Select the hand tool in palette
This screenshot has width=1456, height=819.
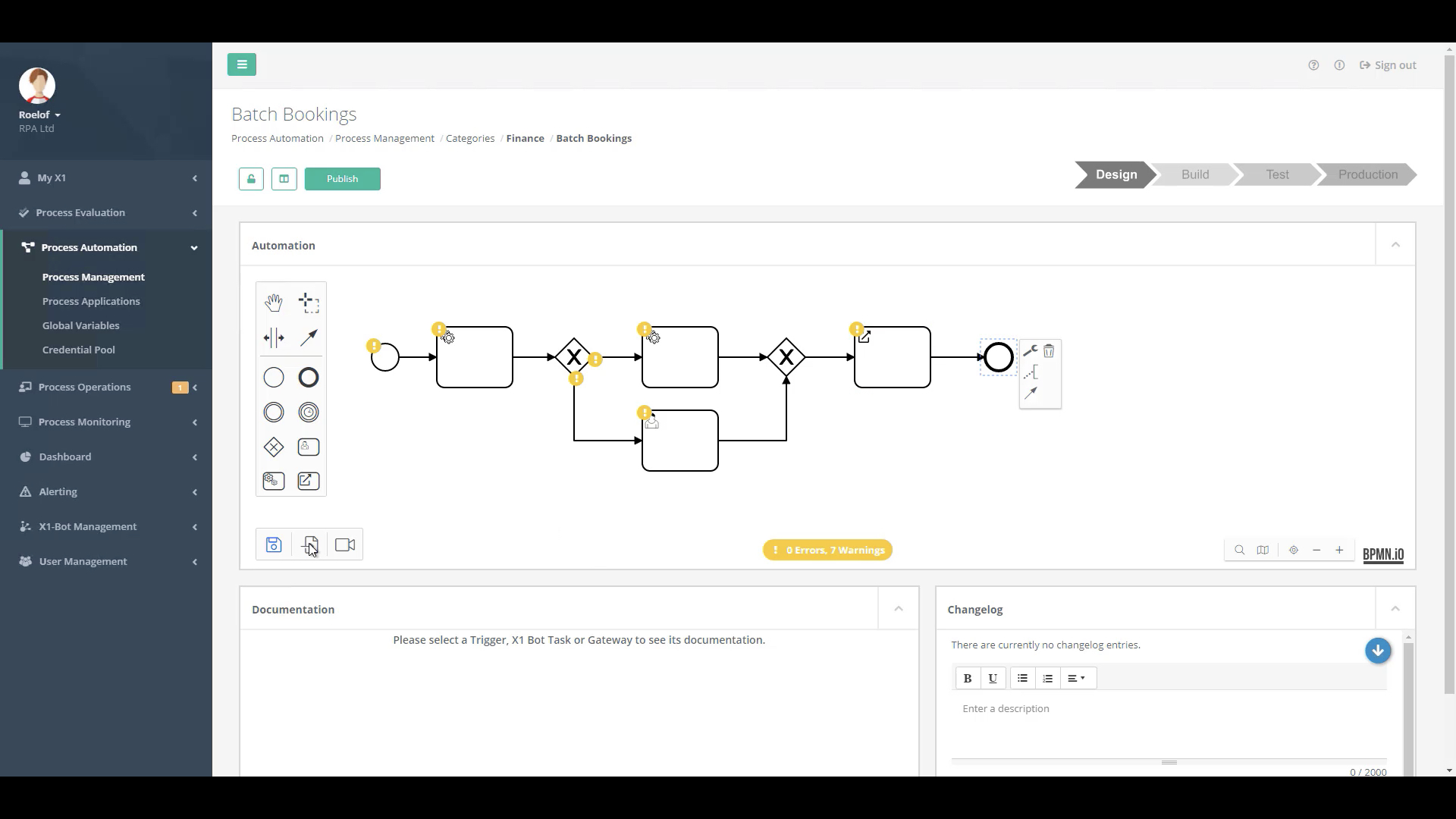[x=273, y=303]
